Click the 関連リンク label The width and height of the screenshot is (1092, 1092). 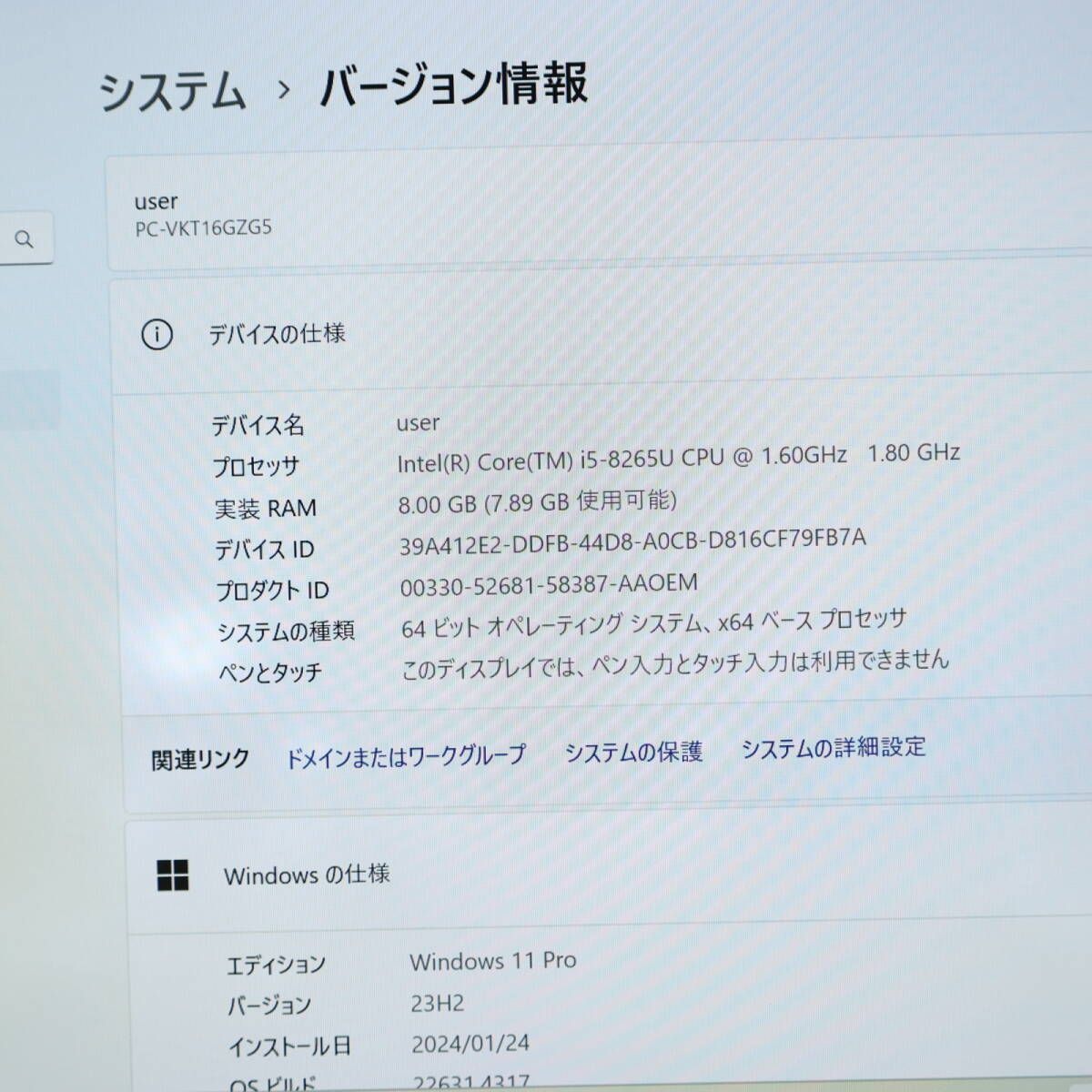tap(200, 760)
